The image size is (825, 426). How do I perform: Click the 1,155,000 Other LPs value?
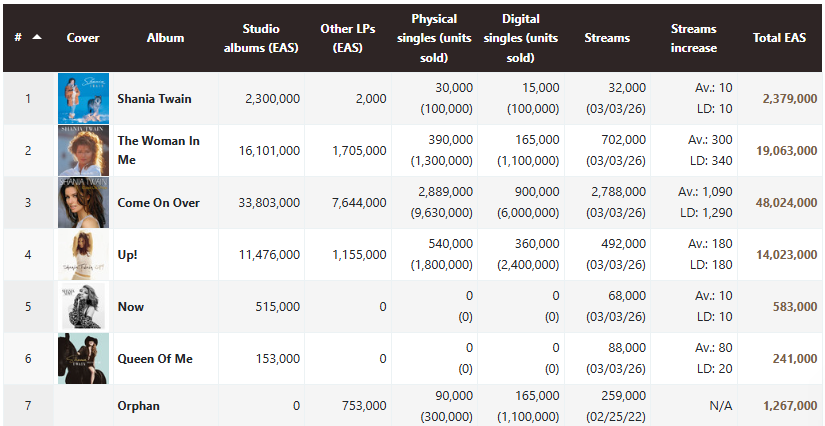pyautogui.click(x=359, y=255)
